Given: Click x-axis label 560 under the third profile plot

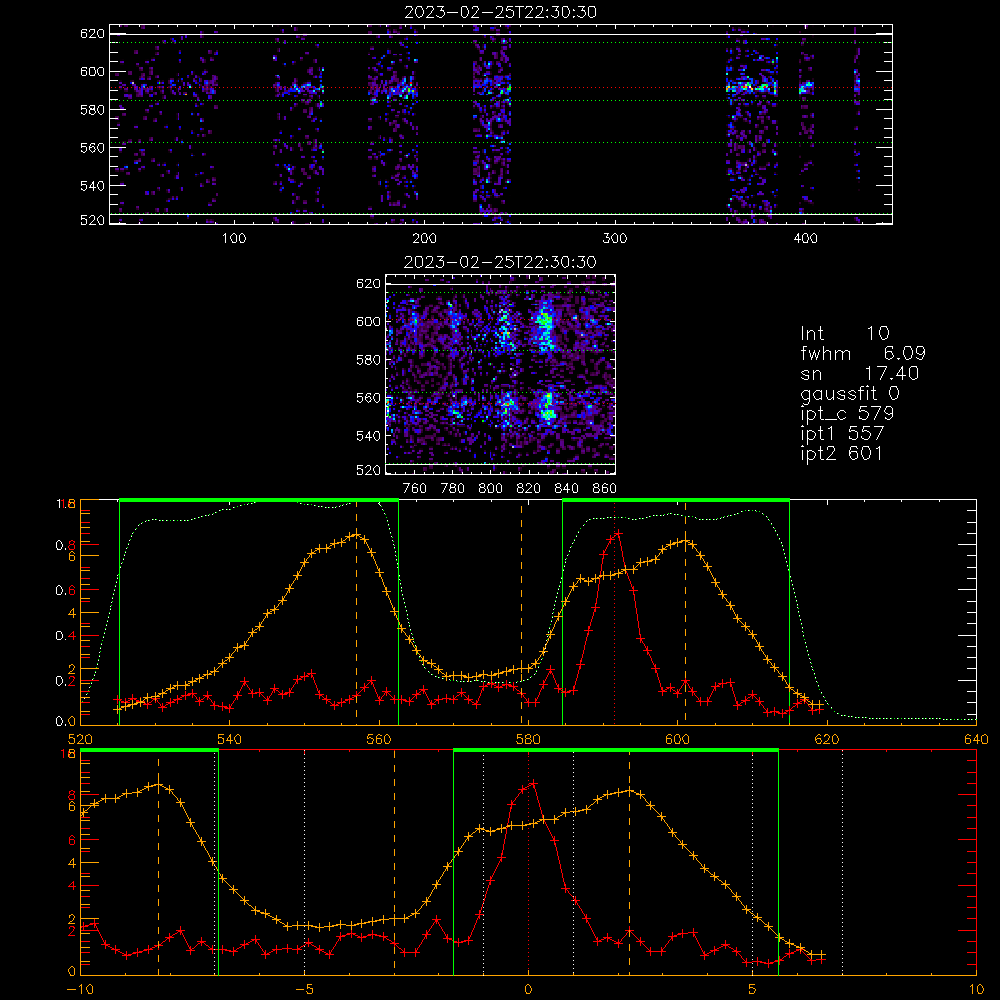Looking at the screenshot, I should click(x=379, y=739).
